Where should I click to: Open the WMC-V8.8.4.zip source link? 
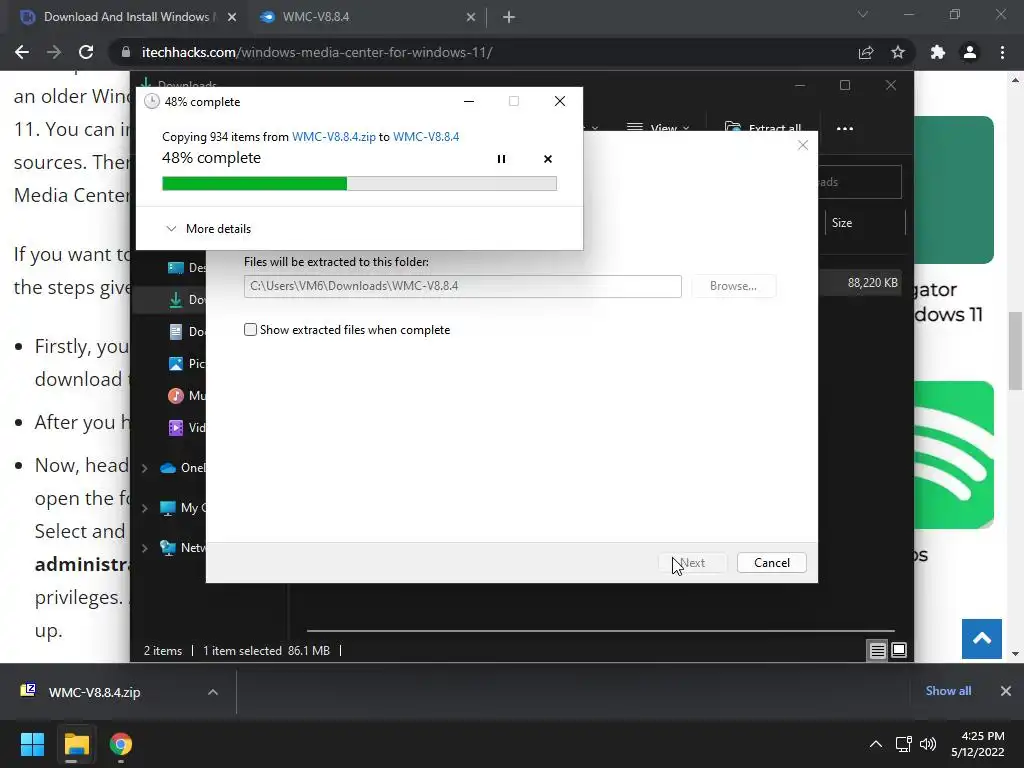coord(334,136)
